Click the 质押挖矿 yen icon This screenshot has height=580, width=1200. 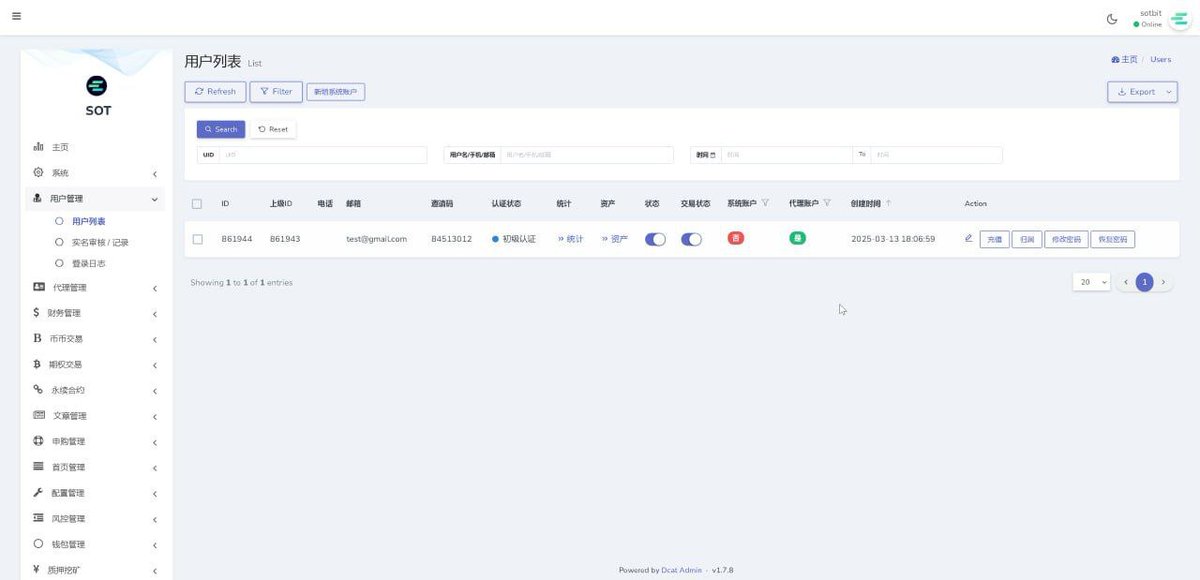pyautogui.click(x=37, y=570)
